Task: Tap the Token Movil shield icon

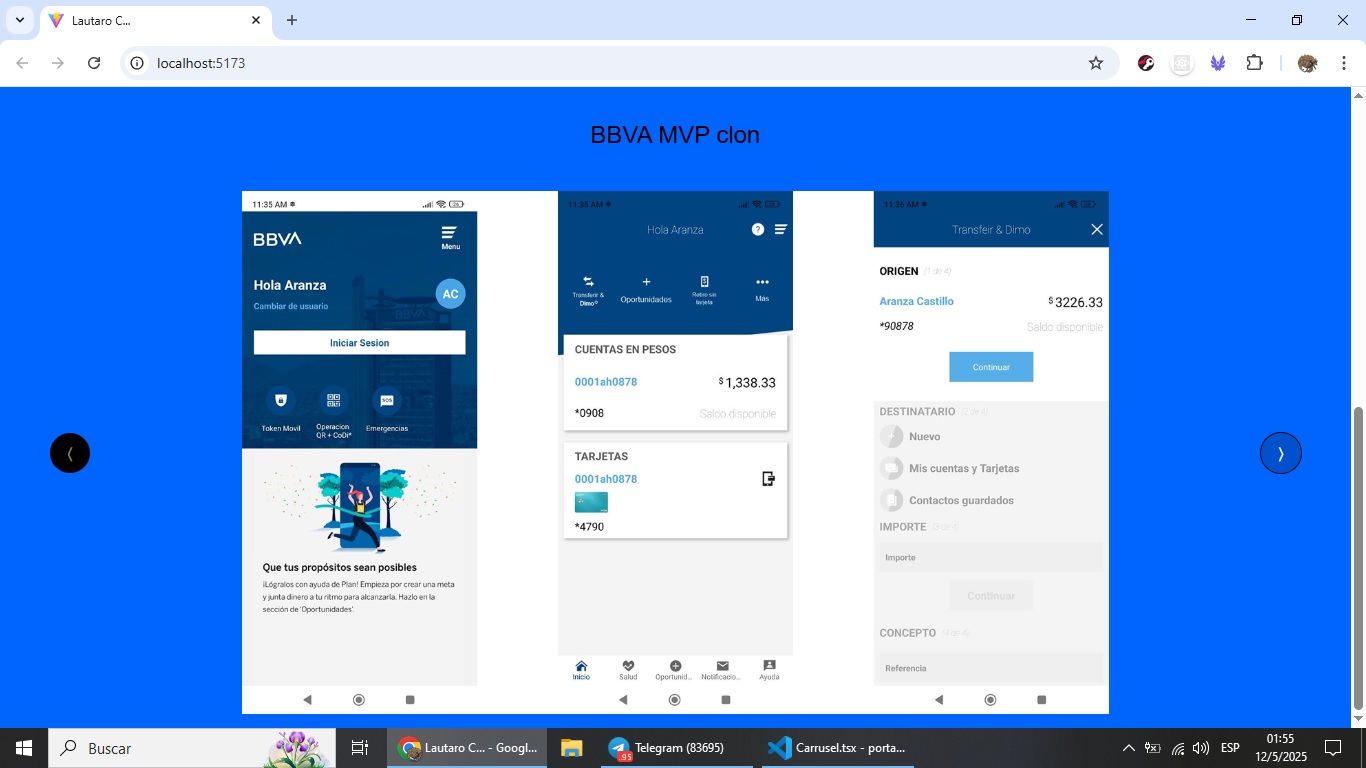Action: point(281,400)
